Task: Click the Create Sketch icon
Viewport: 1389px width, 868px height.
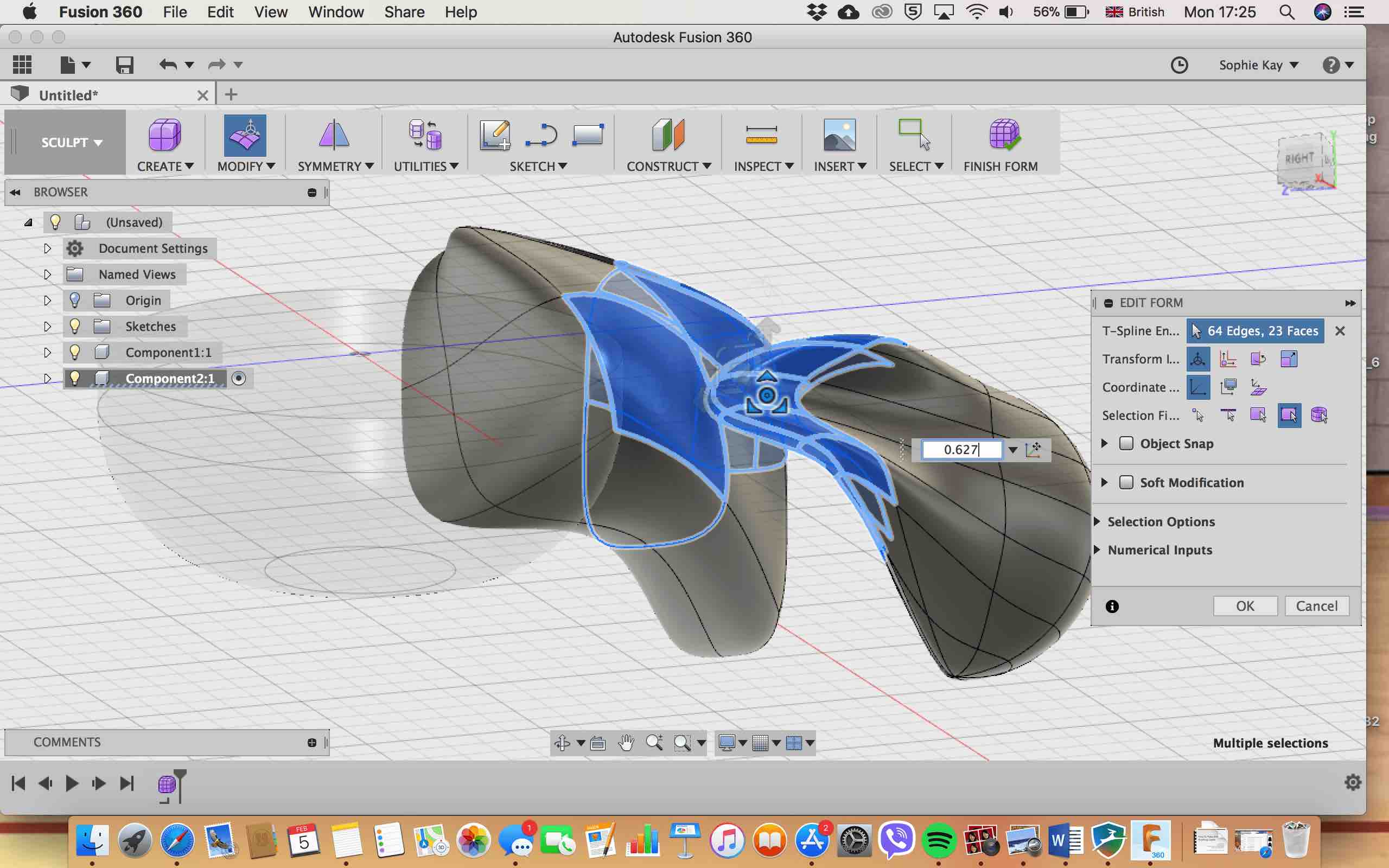Action: (x=494, y=136)
